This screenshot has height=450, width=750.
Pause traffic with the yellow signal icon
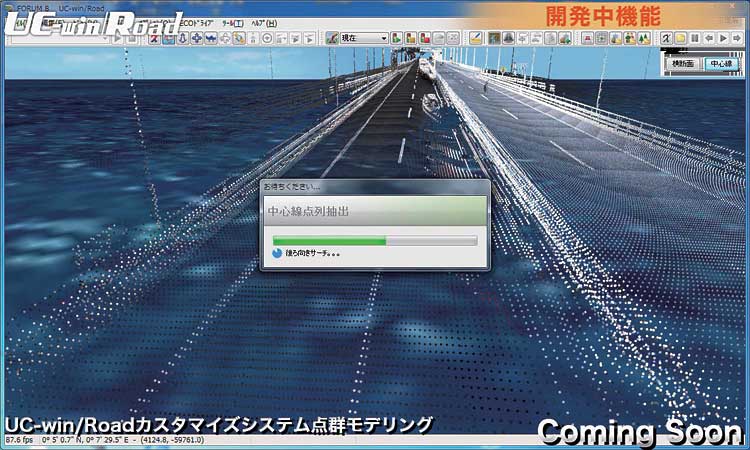(410, 38)
